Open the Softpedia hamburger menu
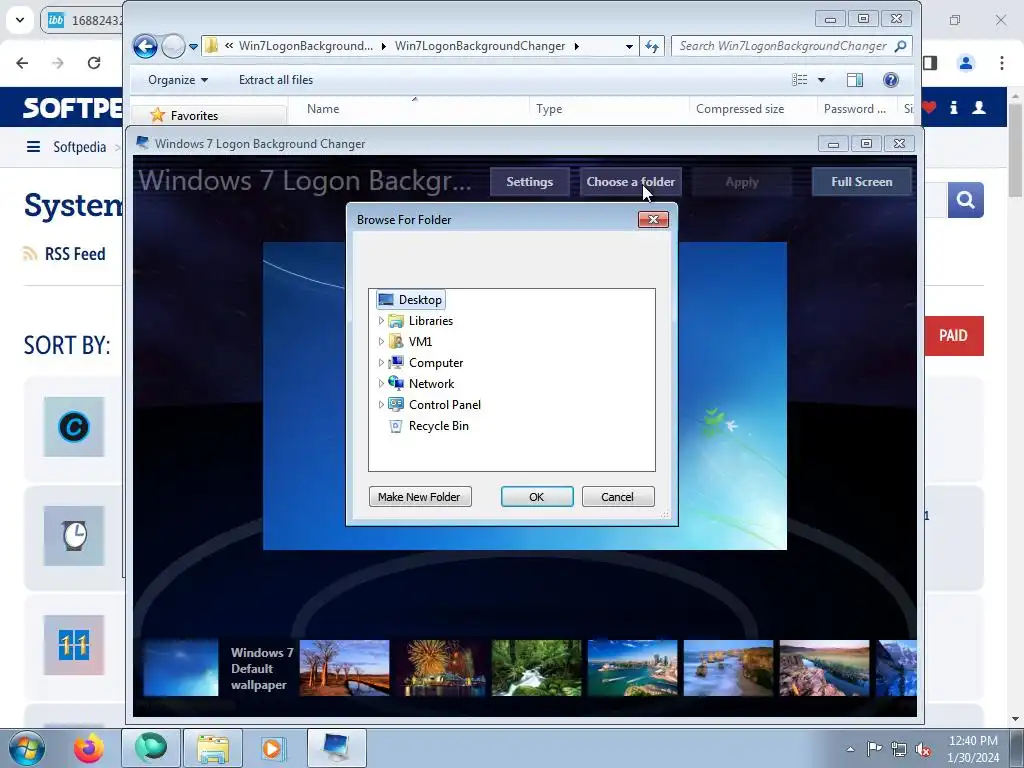This screenshot has height=768, width=1024. click(33, 147)
